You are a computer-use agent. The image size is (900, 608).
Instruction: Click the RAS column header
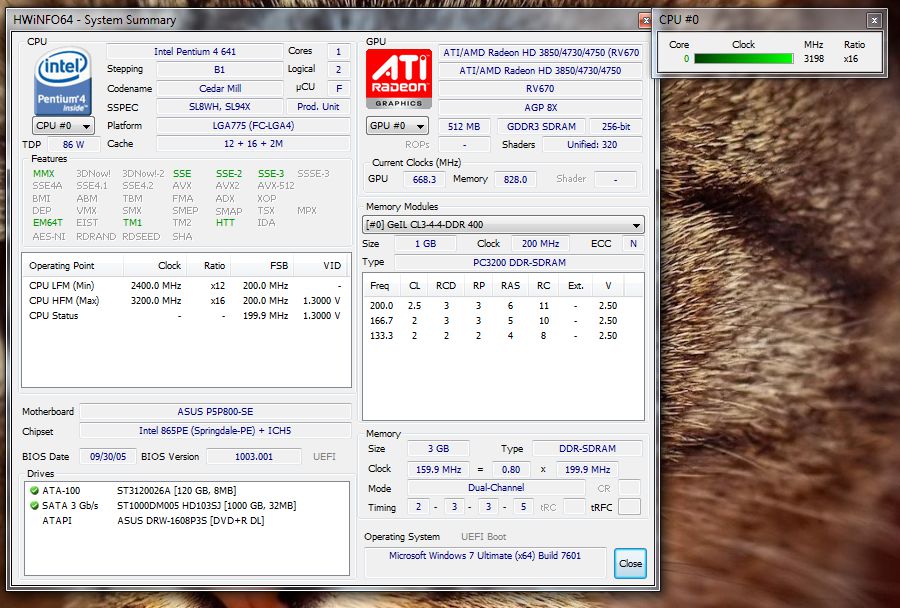tap(510, 285)
